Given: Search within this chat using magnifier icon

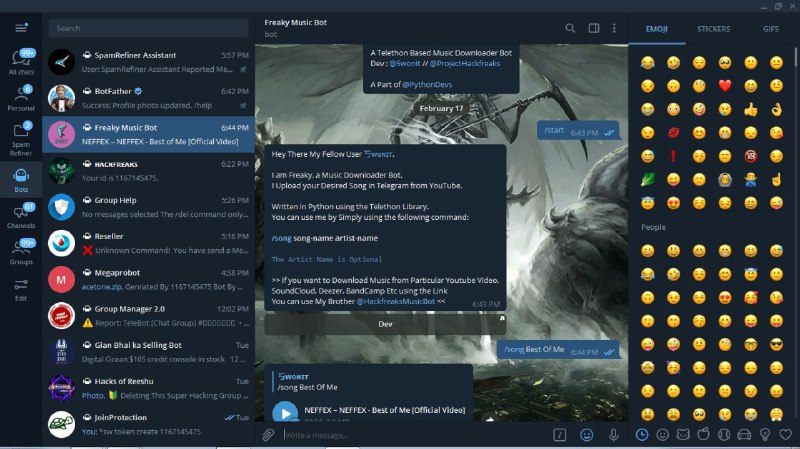Looking at the screenshot, I should click(570, 28).
